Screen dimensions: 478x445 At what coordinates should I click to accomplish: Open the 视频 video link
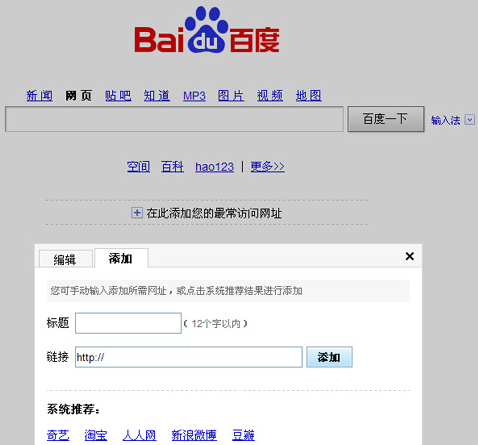(270, 96)
